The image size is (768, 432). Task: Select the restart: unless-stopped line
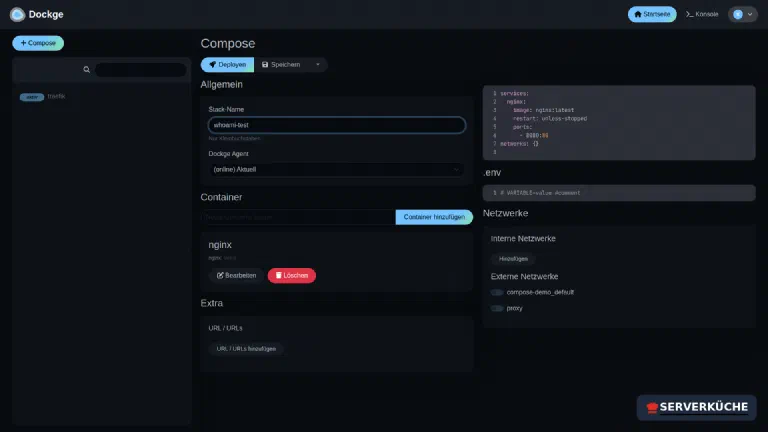(550, 119)
